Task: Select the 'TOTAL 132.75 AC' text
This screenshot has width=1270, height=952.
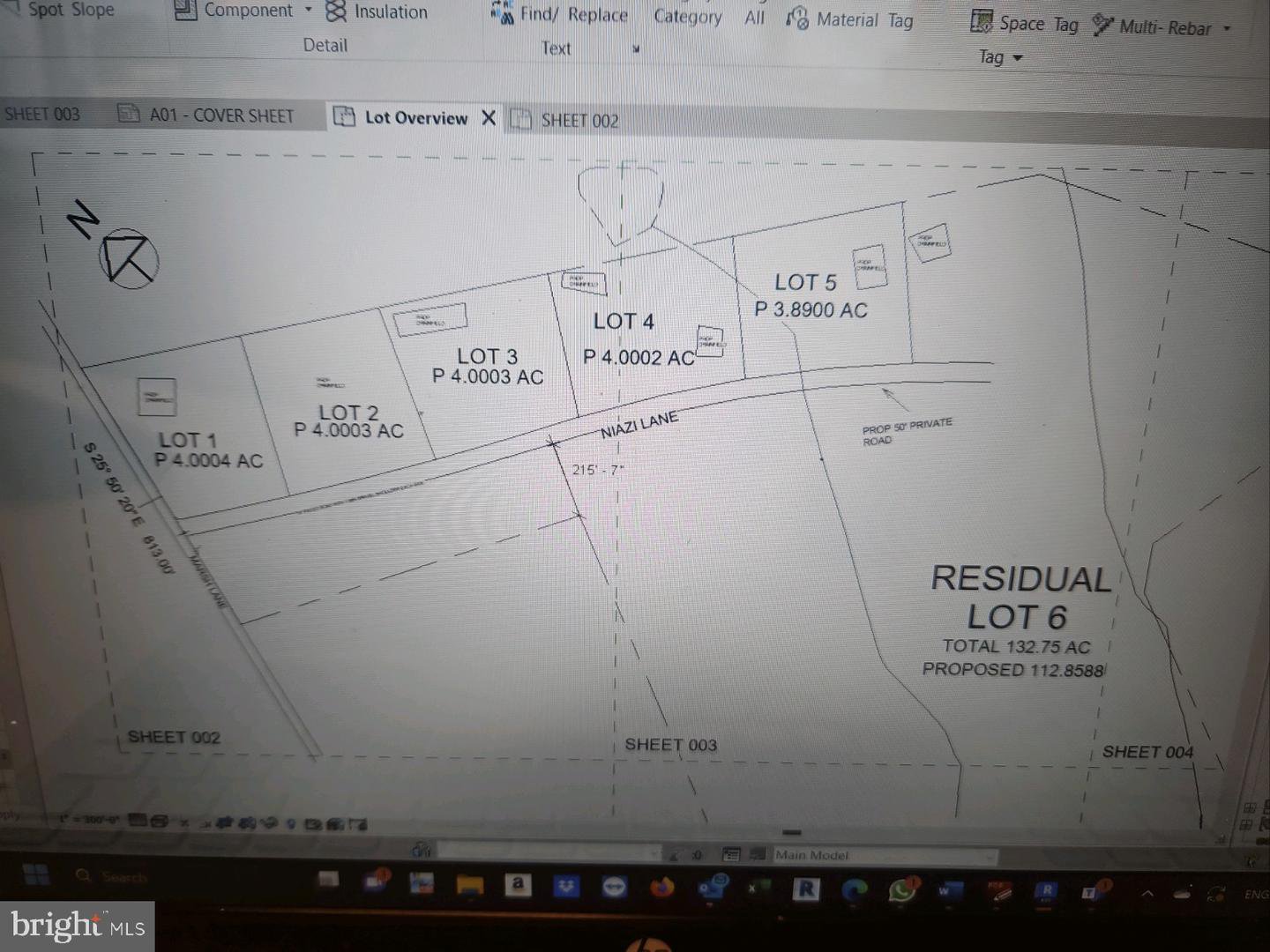Action: [1016, 646]
